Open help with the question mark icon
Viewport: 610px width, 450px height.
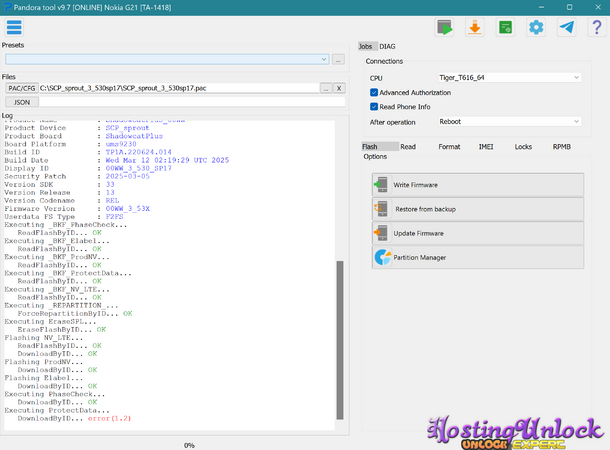click(x=596, y=27)
